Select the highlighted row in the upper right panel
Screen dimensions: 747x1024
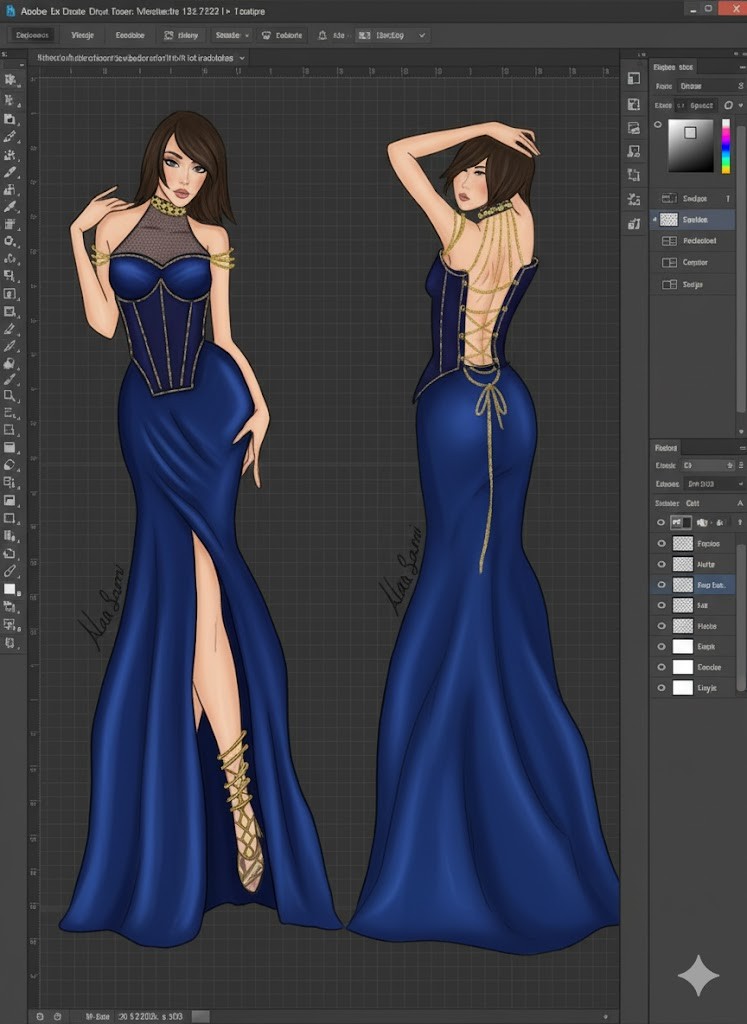(x=694, y=220)
